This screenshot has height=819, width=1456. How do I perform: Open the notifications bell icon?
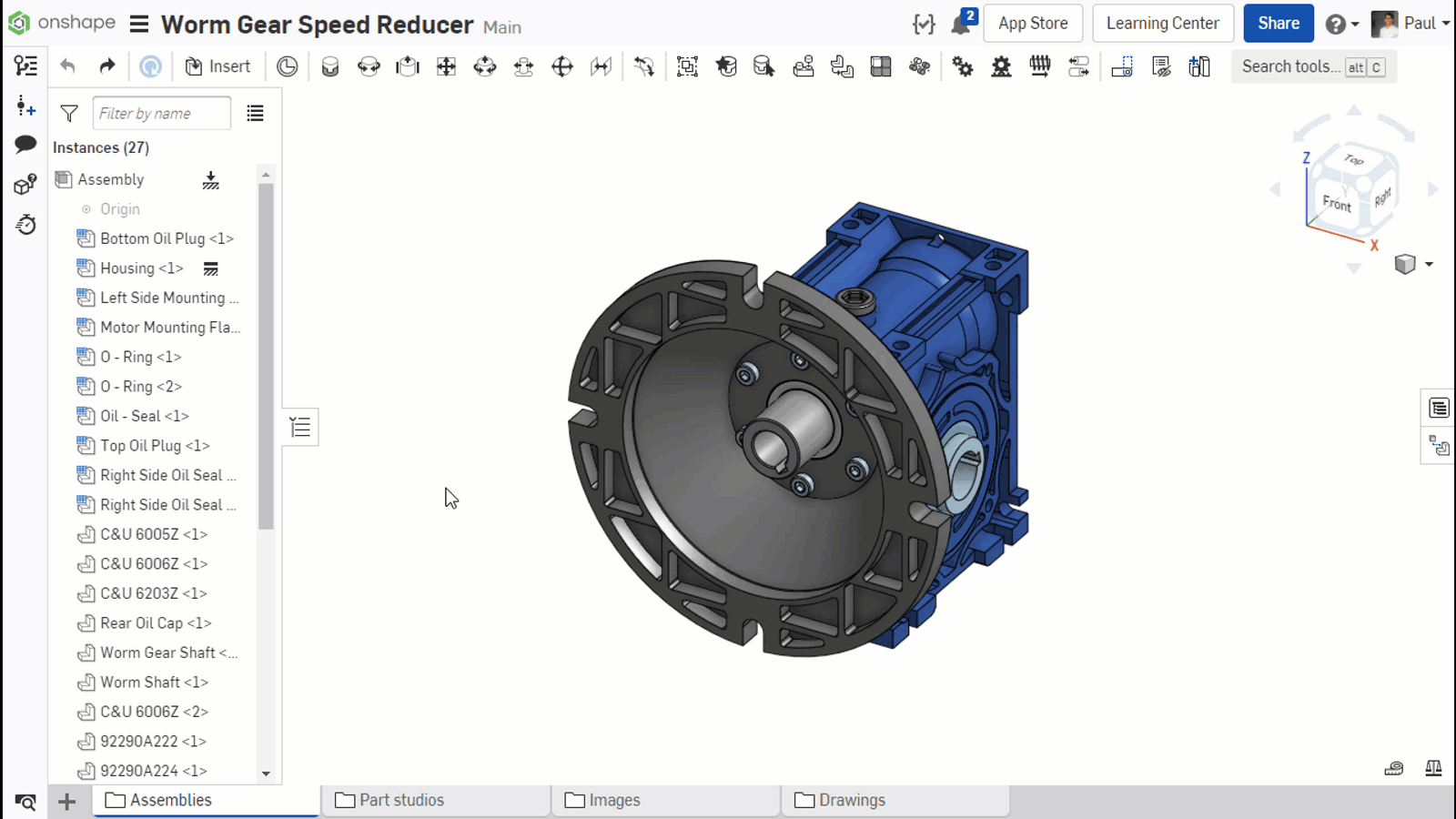961,24
